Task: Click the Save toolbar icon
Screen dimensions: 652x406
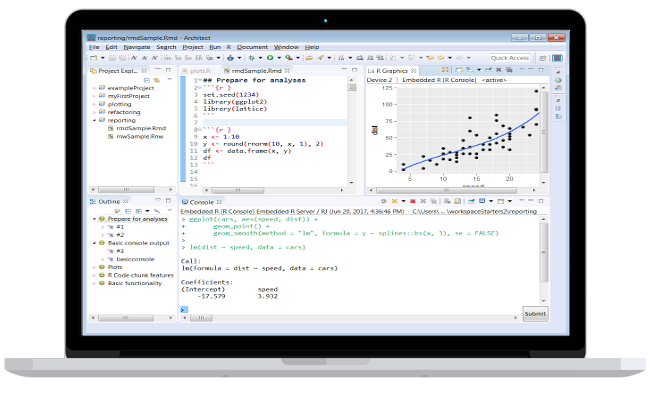Action: [112, 58]
